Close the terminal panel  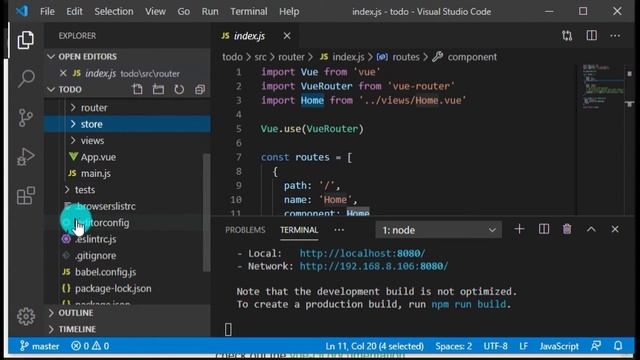(x=615, y=229)
